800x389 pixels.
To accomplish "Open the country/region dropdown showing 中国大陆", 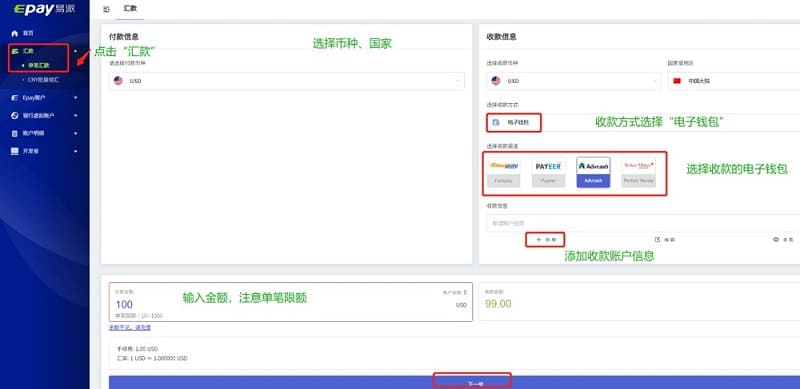I will [x=734, y=81].
